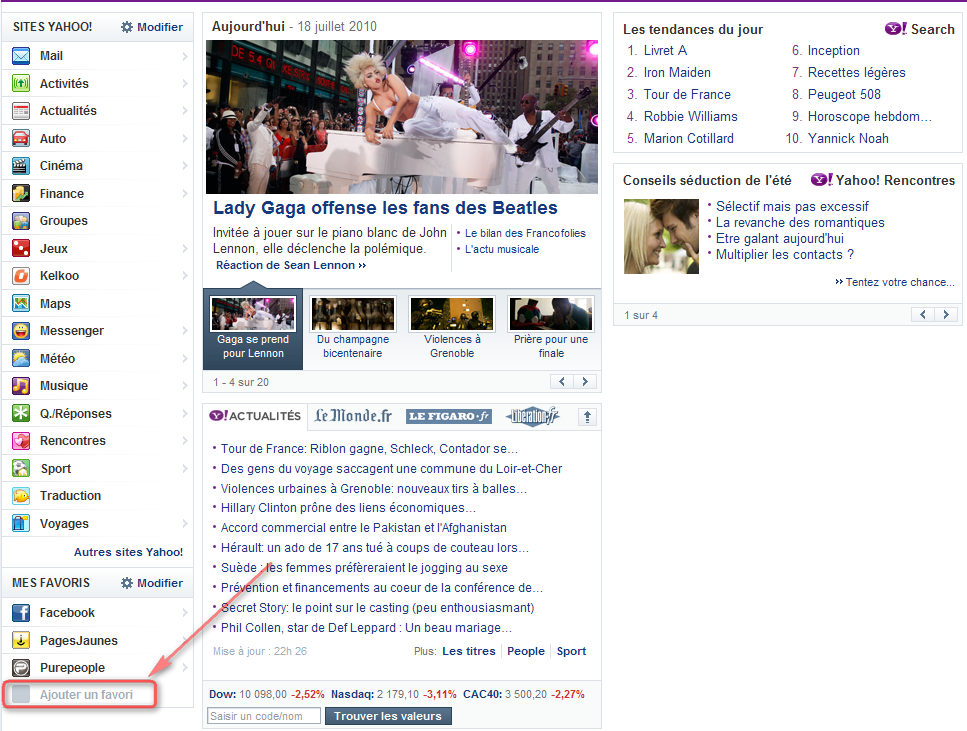Click Réaction de Sean Lennon link

point(291,265)
